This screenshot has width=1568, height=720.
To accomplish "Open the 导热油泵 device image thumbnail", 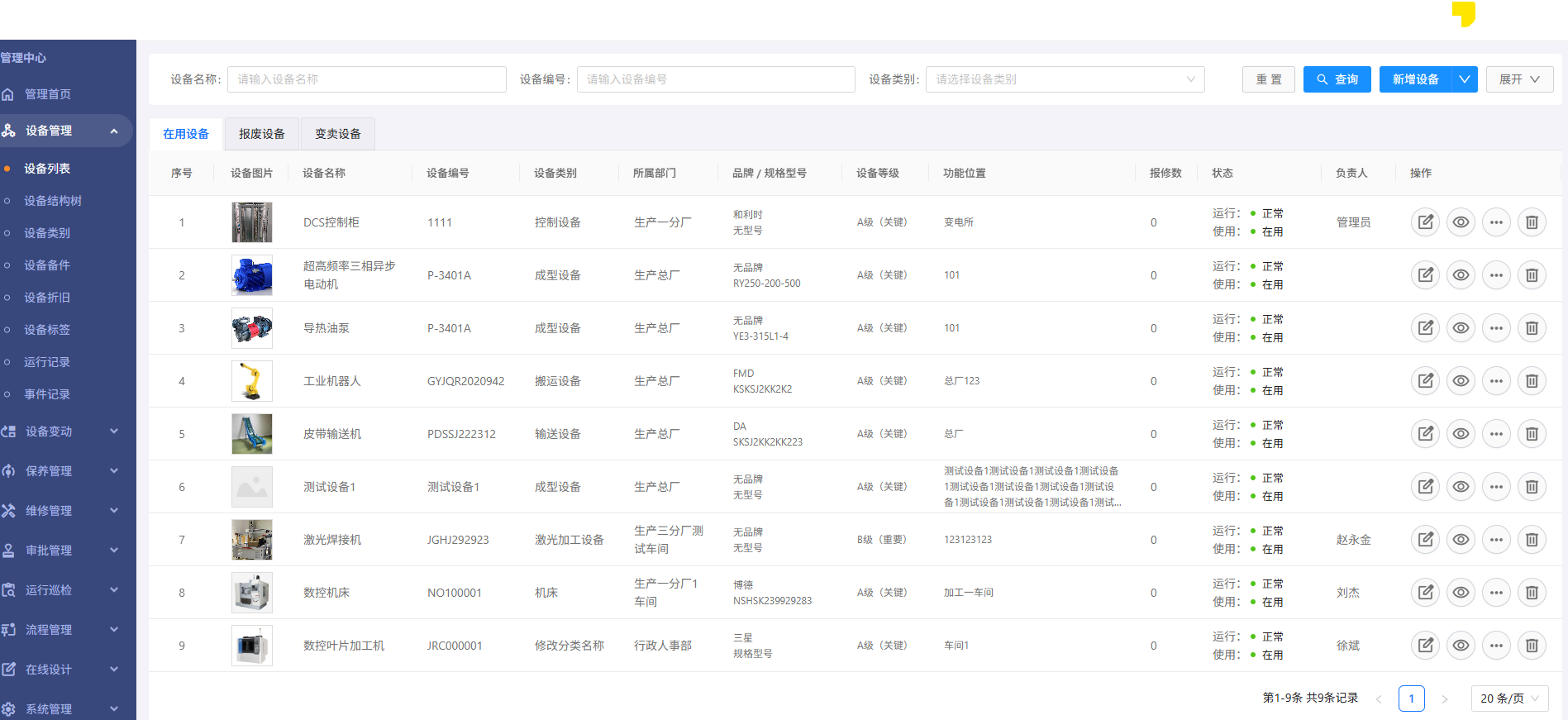I will [252, 328].
